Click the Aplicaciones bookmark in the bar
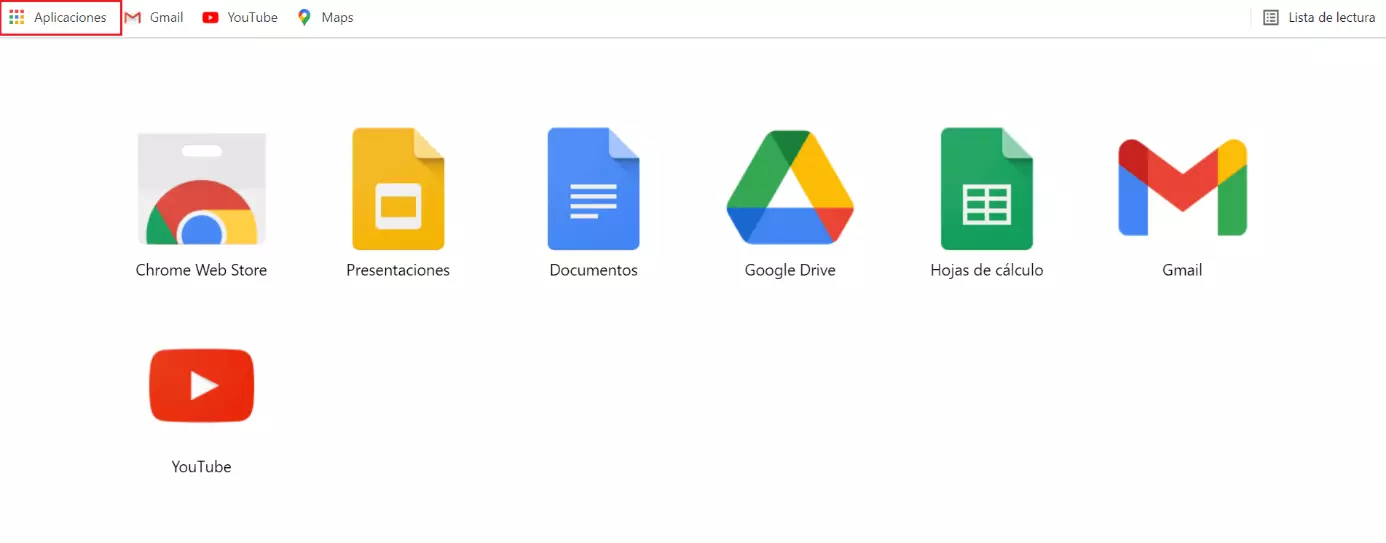 click(58, 18)
